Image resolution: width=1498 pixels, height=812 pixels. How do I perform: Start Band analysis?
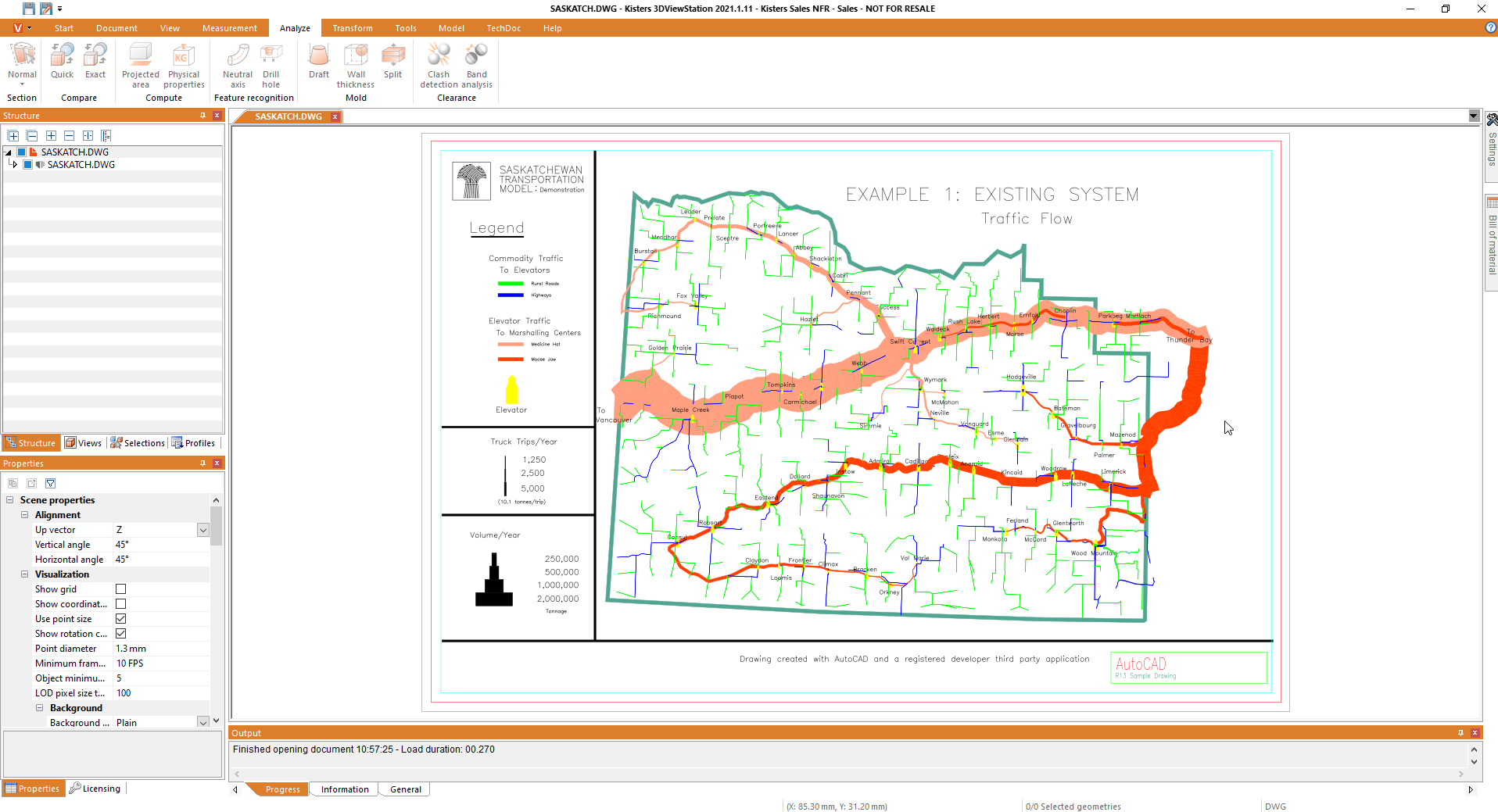[x=477, y=66]
